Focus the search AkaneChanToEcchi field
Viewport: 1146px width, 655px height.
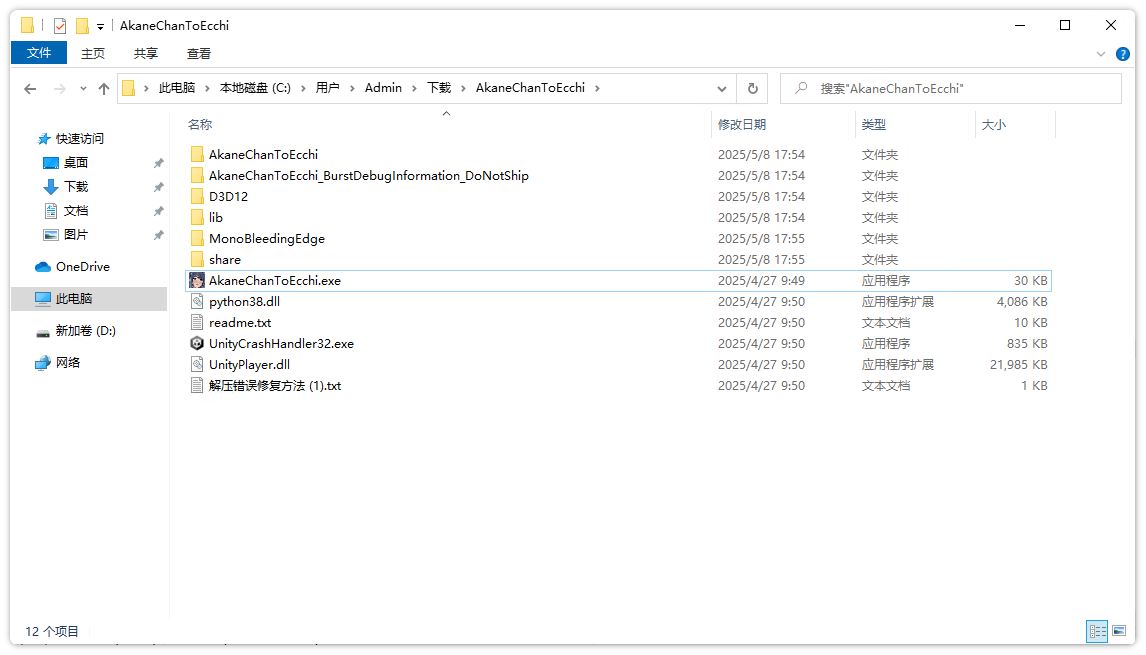[x=950, y=88]
